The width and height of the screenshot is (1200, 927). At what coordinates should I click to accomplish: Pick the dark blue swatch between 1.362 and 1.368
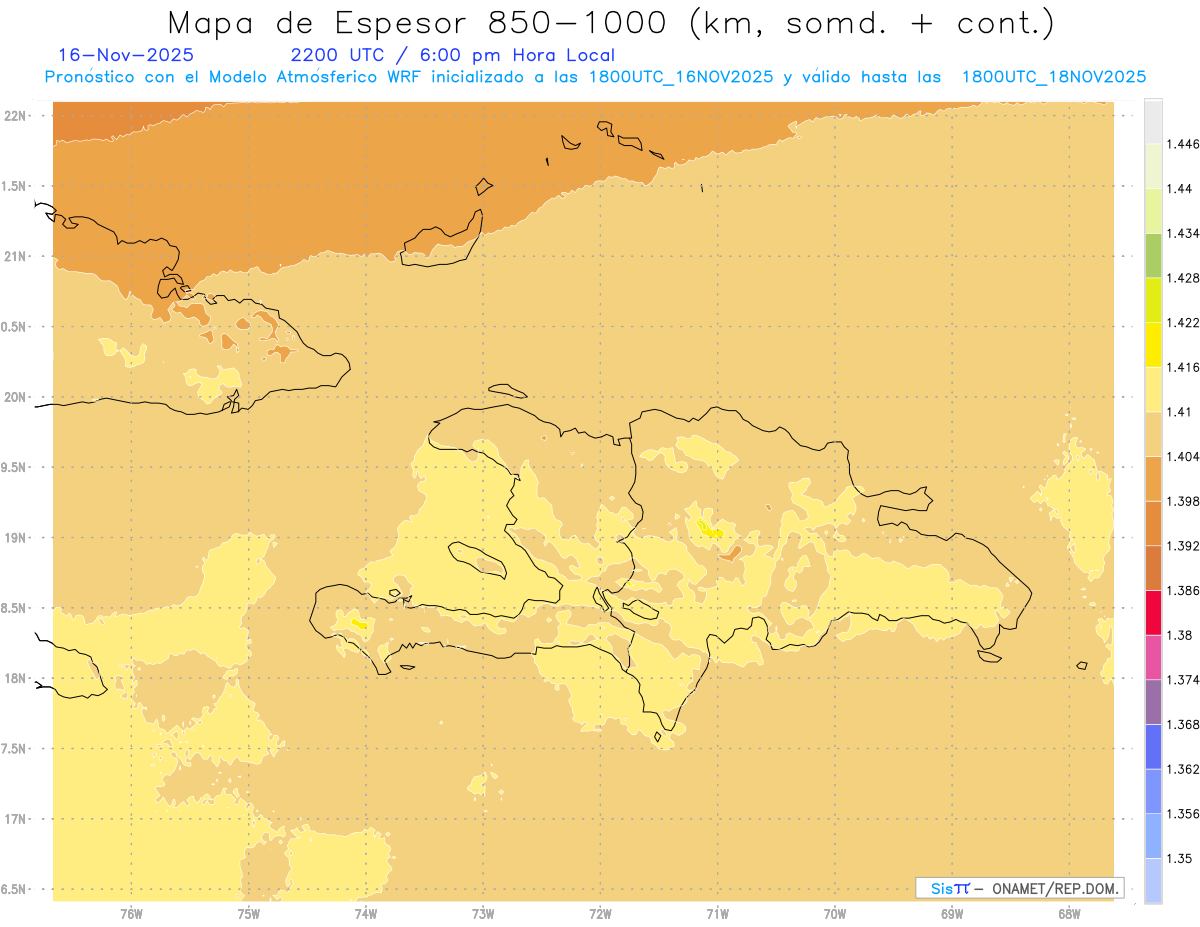click(1153, 747)
